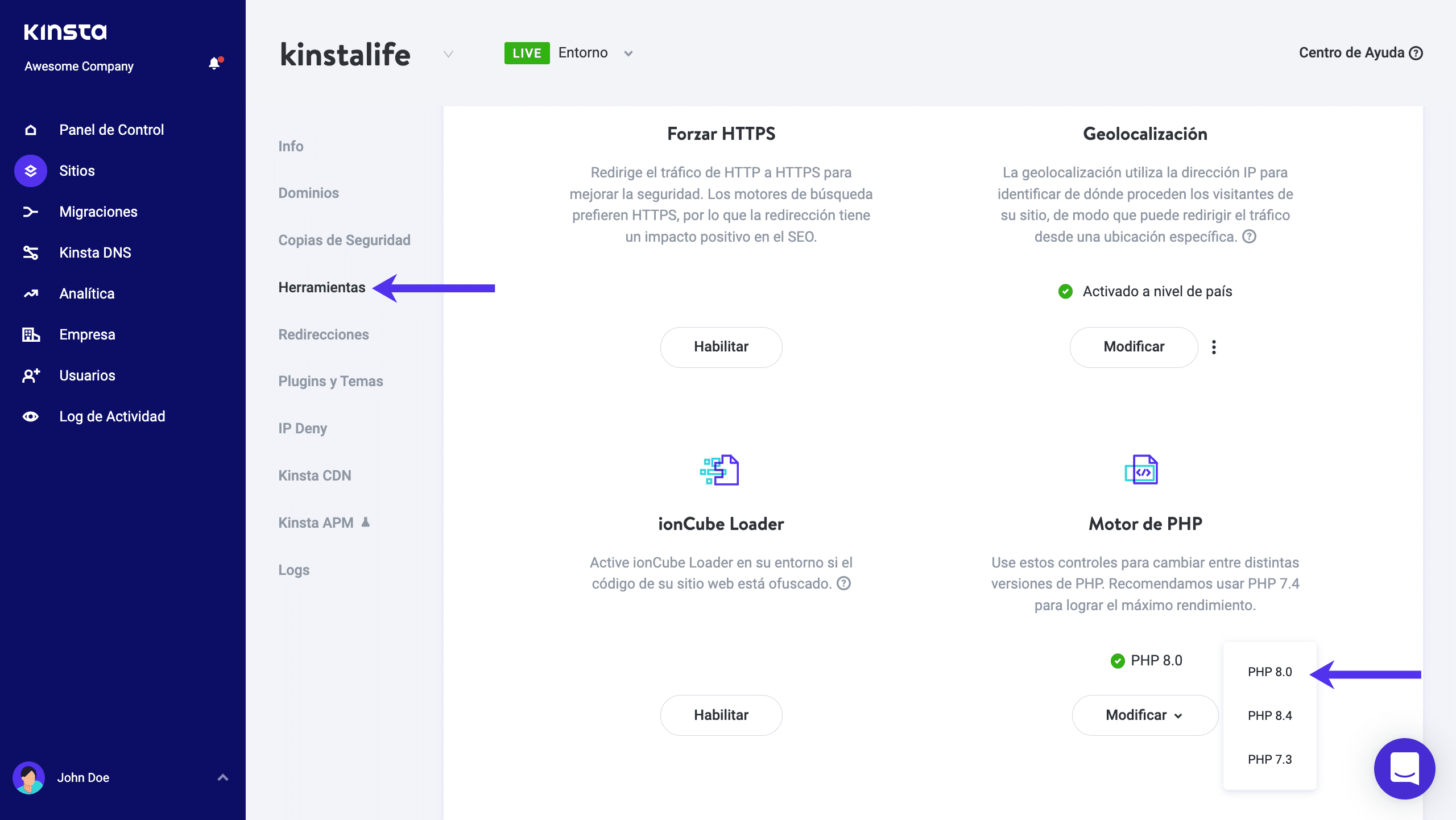
Task: Click the notification bell icon
Action: click(214, 64)
